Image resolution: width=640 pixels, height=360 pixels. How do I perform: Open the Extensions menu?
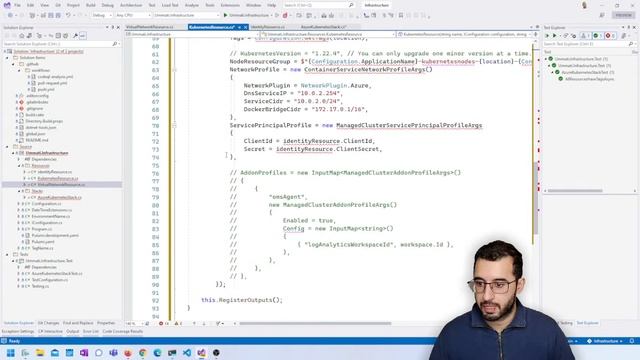click(x=230, y=5)
